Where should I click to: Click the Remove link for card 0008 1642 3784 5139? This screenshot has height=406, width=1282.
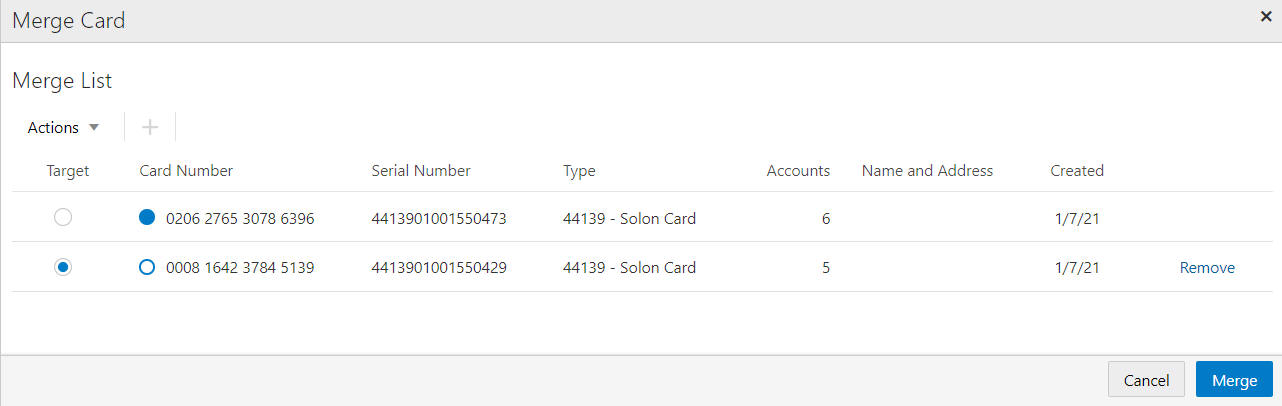[x=1207, y=267]
